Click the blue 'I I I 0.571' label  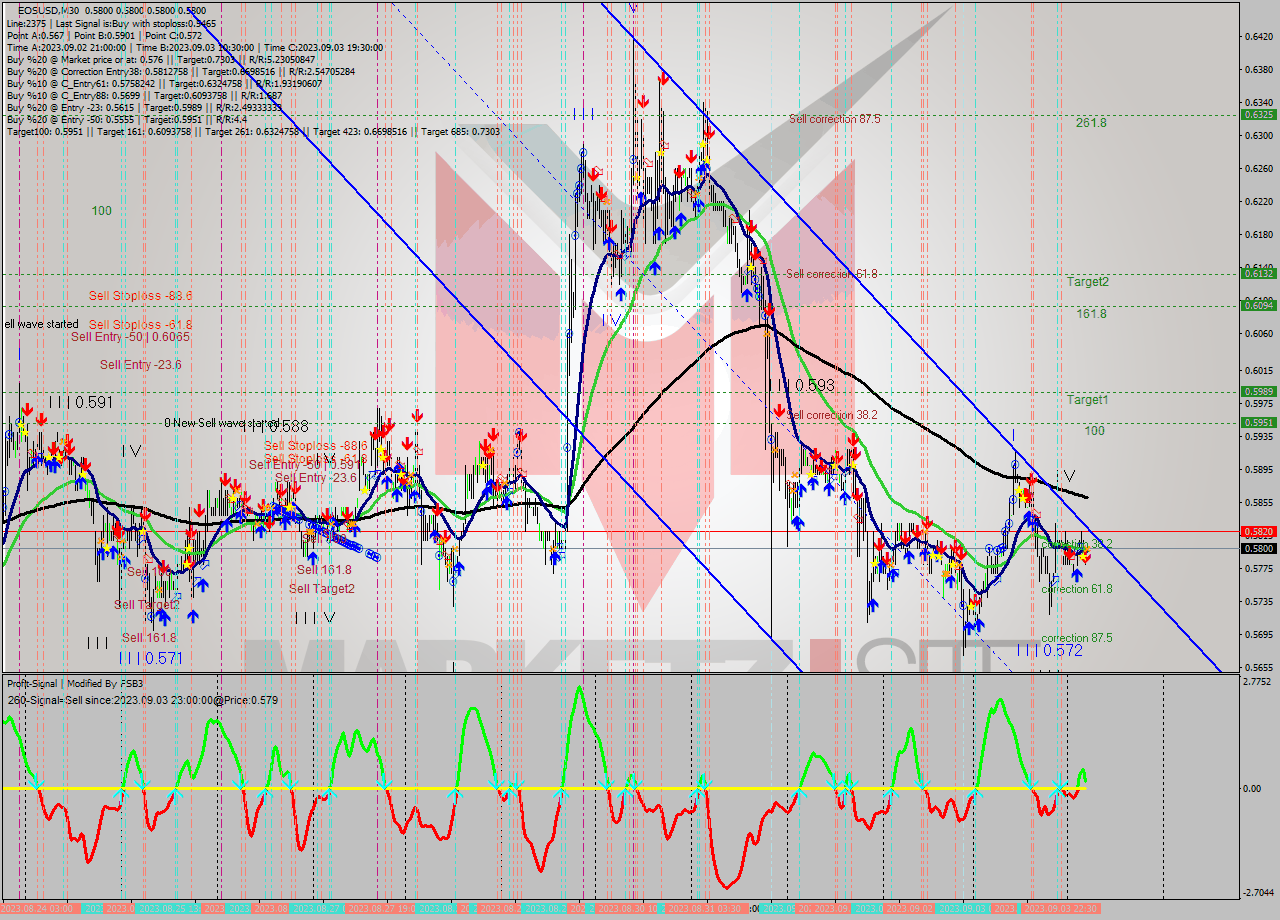[150, 658]
